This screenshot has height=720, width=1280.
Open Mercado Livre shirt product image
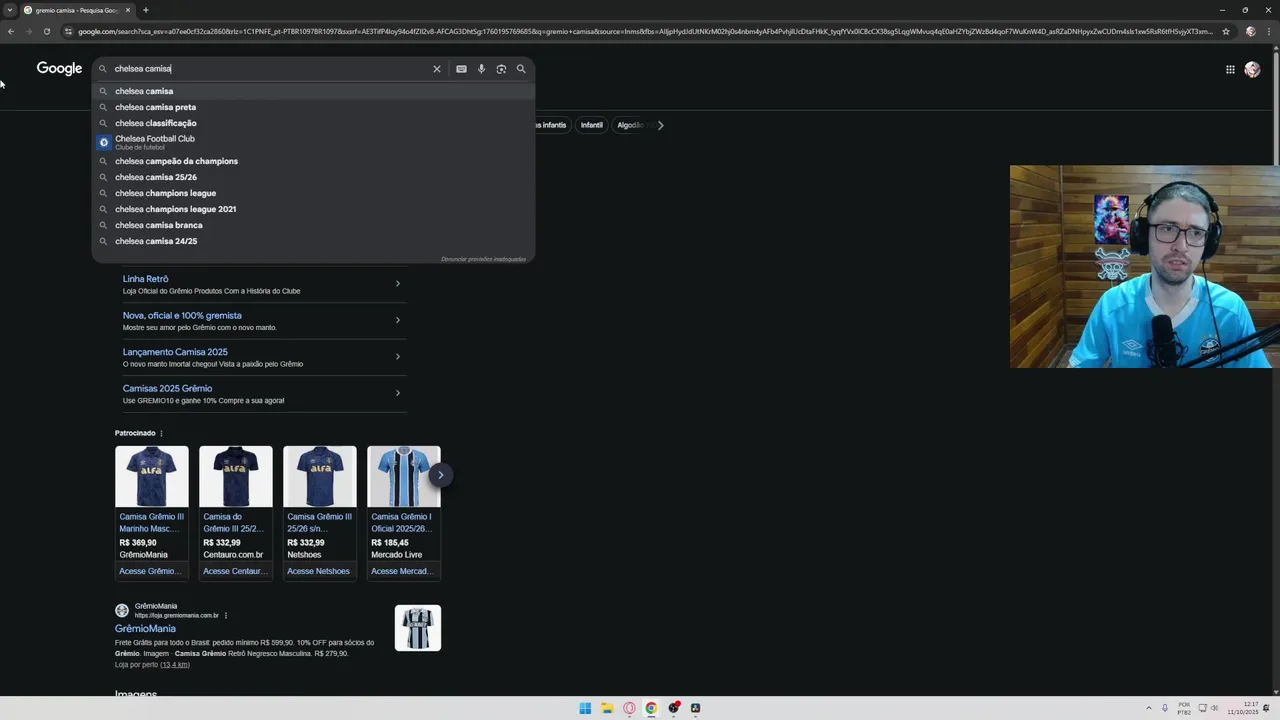pos(404,476)
